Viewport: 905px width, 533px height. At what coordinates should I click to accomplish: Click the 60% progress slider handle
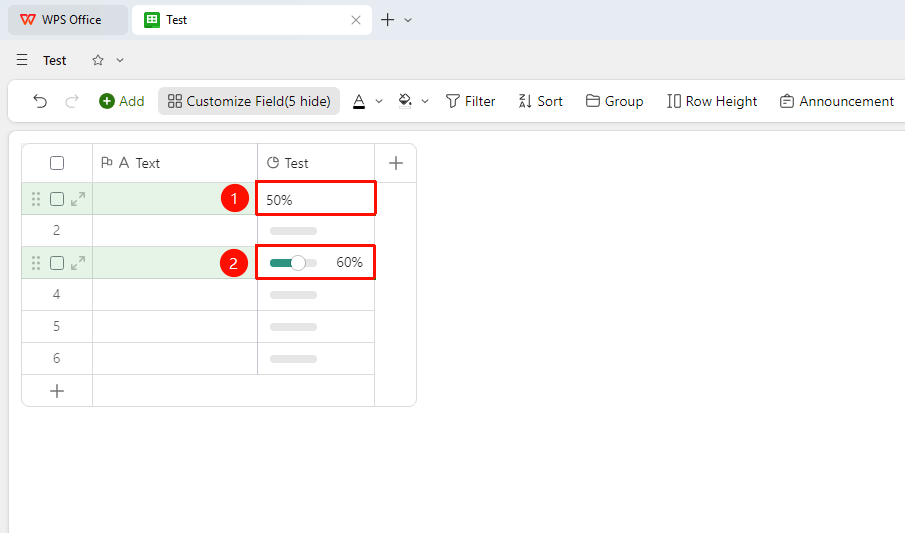pyautogui.click(x=298, y=263)
